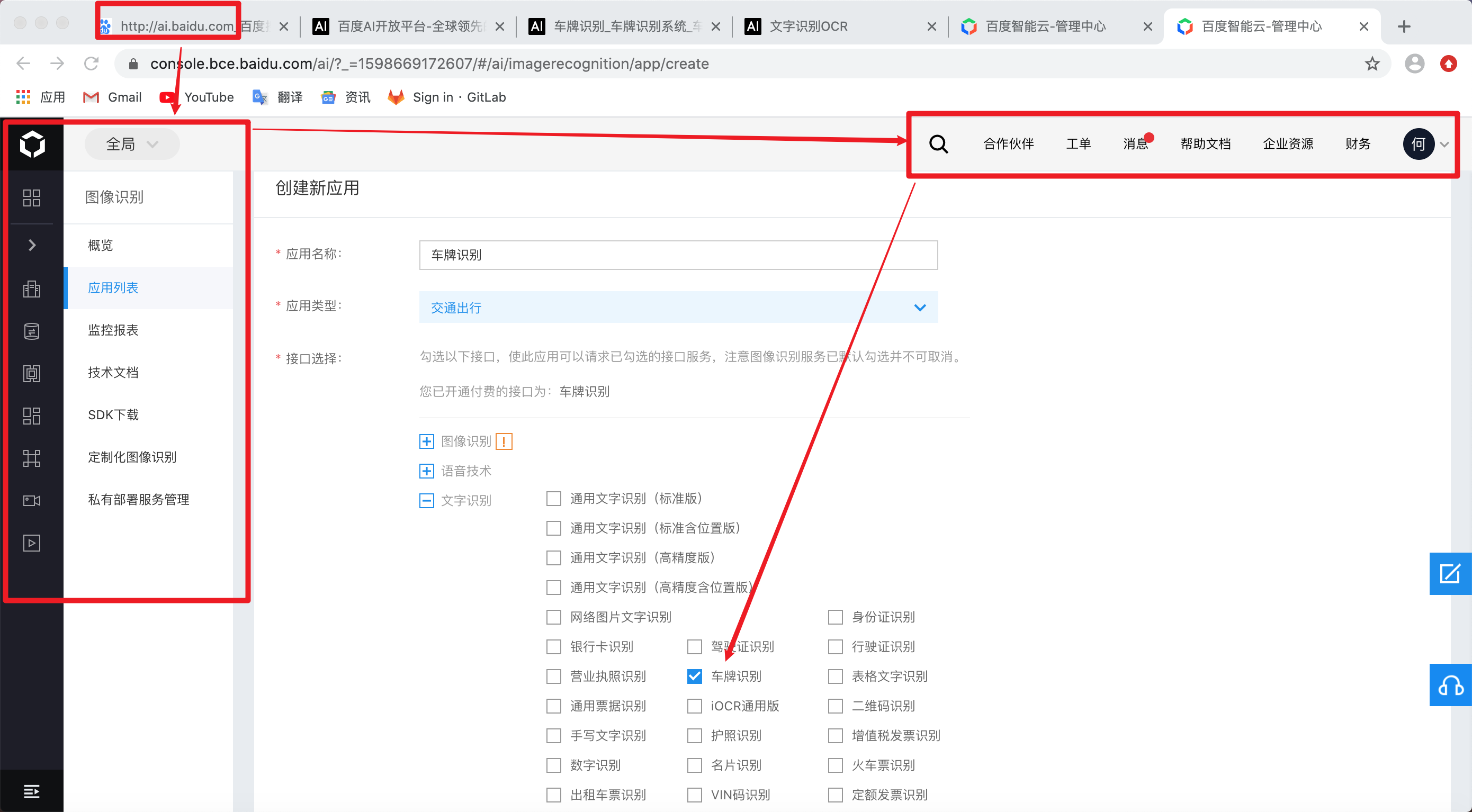Select the 应用列表 menu item

[112, 287]
